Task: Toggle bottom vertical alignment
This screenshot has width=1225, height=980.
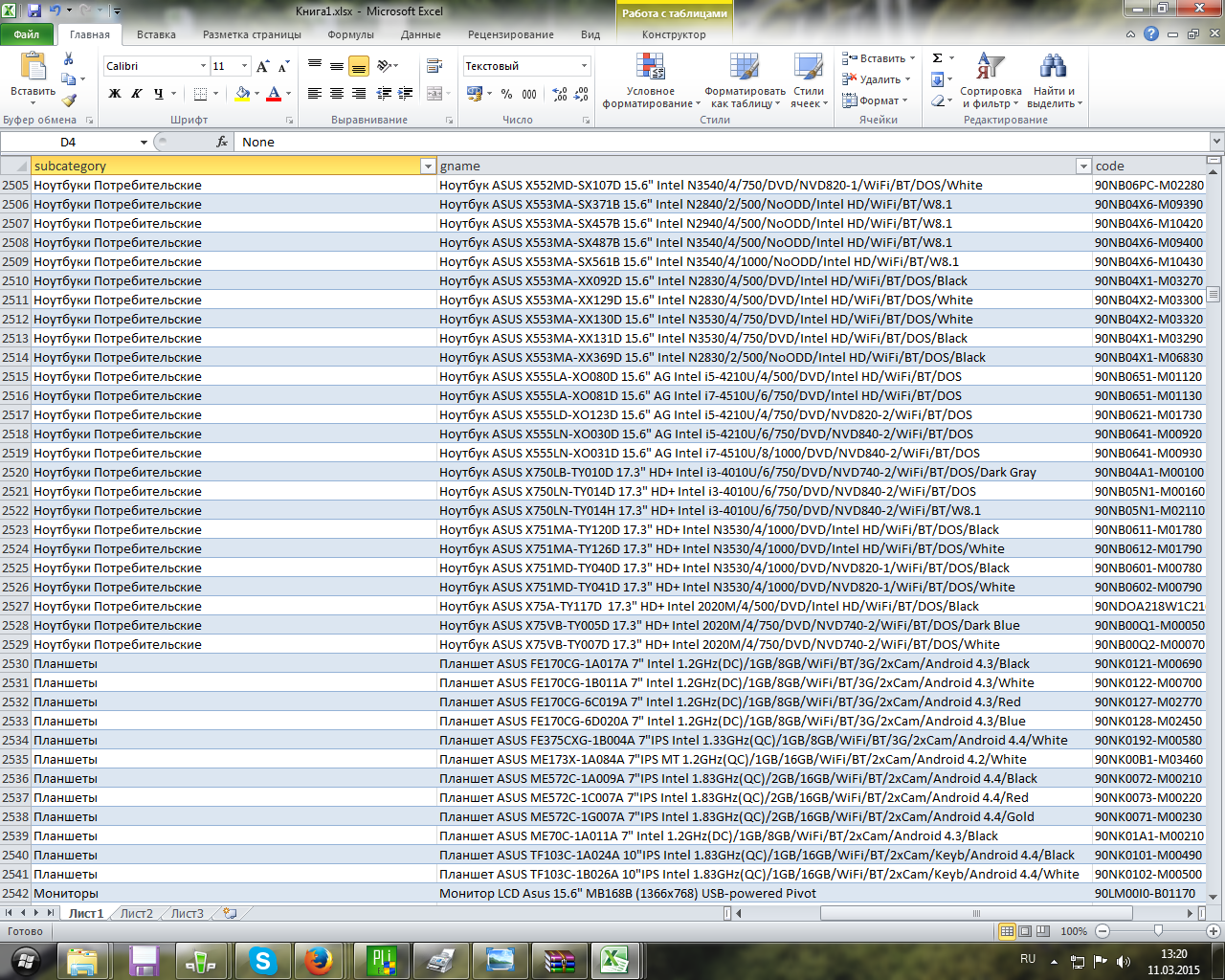Action: click(359, 66)
